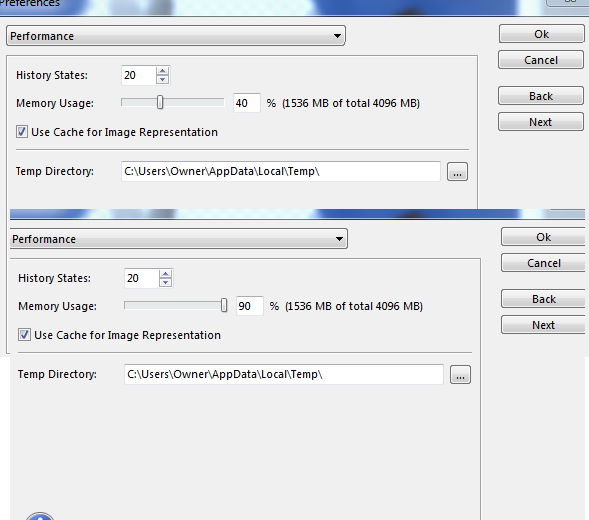589x520 pixels.
Task: Click Memory Usage field showing 90
Action: tap(249, 306)
